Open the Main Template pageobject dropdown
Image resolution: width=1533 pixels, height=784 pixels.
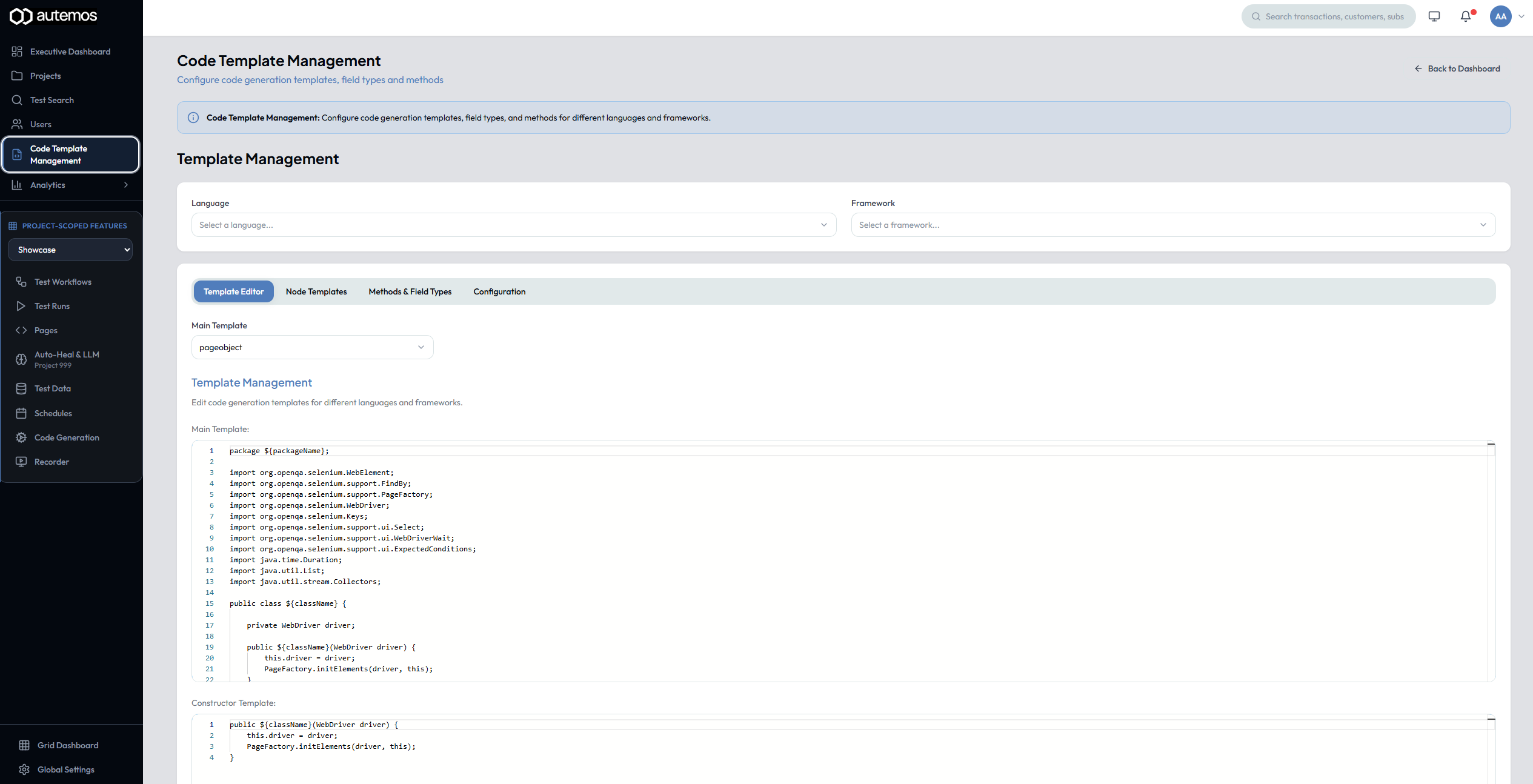point(313,347)
